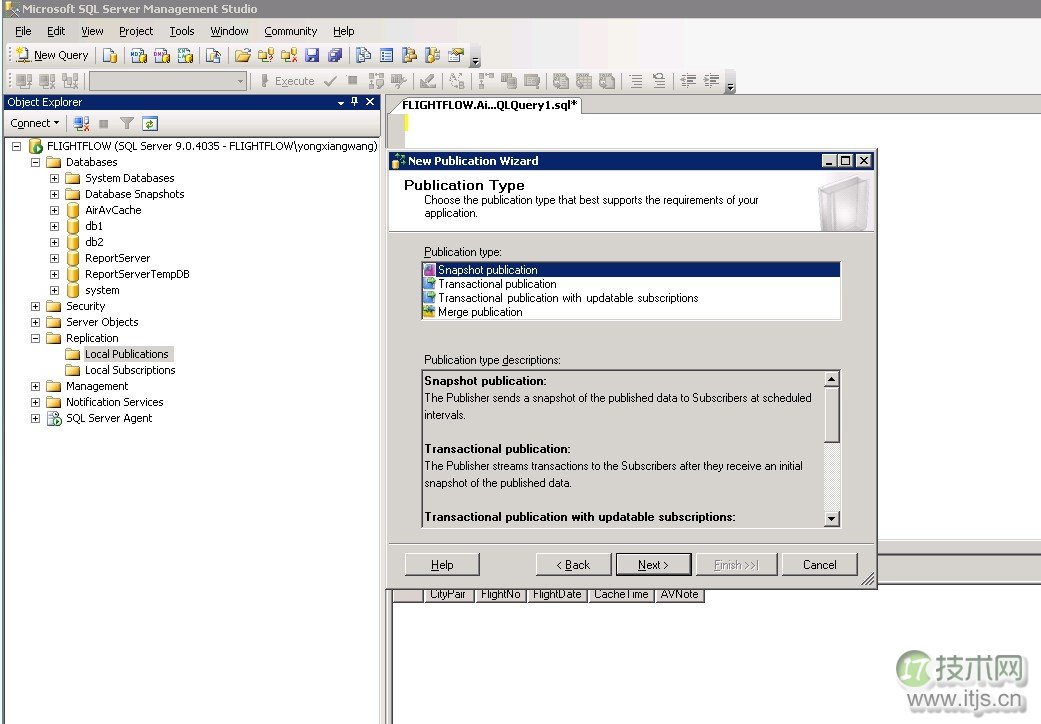Click the SQL Server Mobile Query icon

click(x=213, y=55)
